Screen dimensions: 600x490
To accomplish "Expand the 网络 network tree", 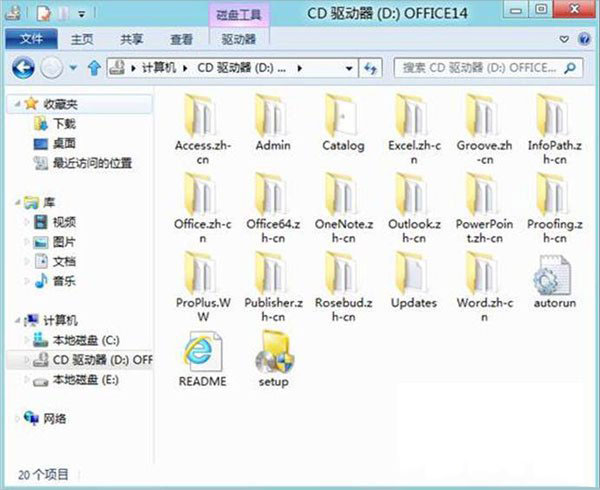I will pos(17,419).
